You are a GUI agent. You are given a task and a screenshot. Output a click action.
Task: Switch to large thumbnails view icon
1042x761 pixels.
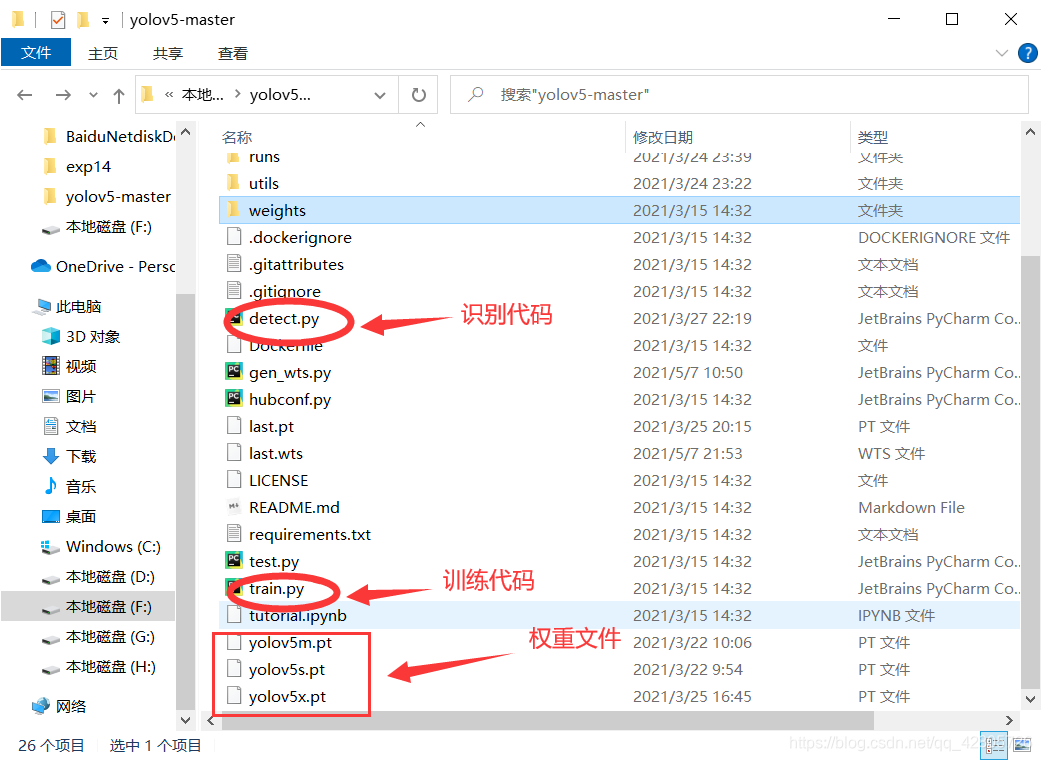coord(1022,746)
